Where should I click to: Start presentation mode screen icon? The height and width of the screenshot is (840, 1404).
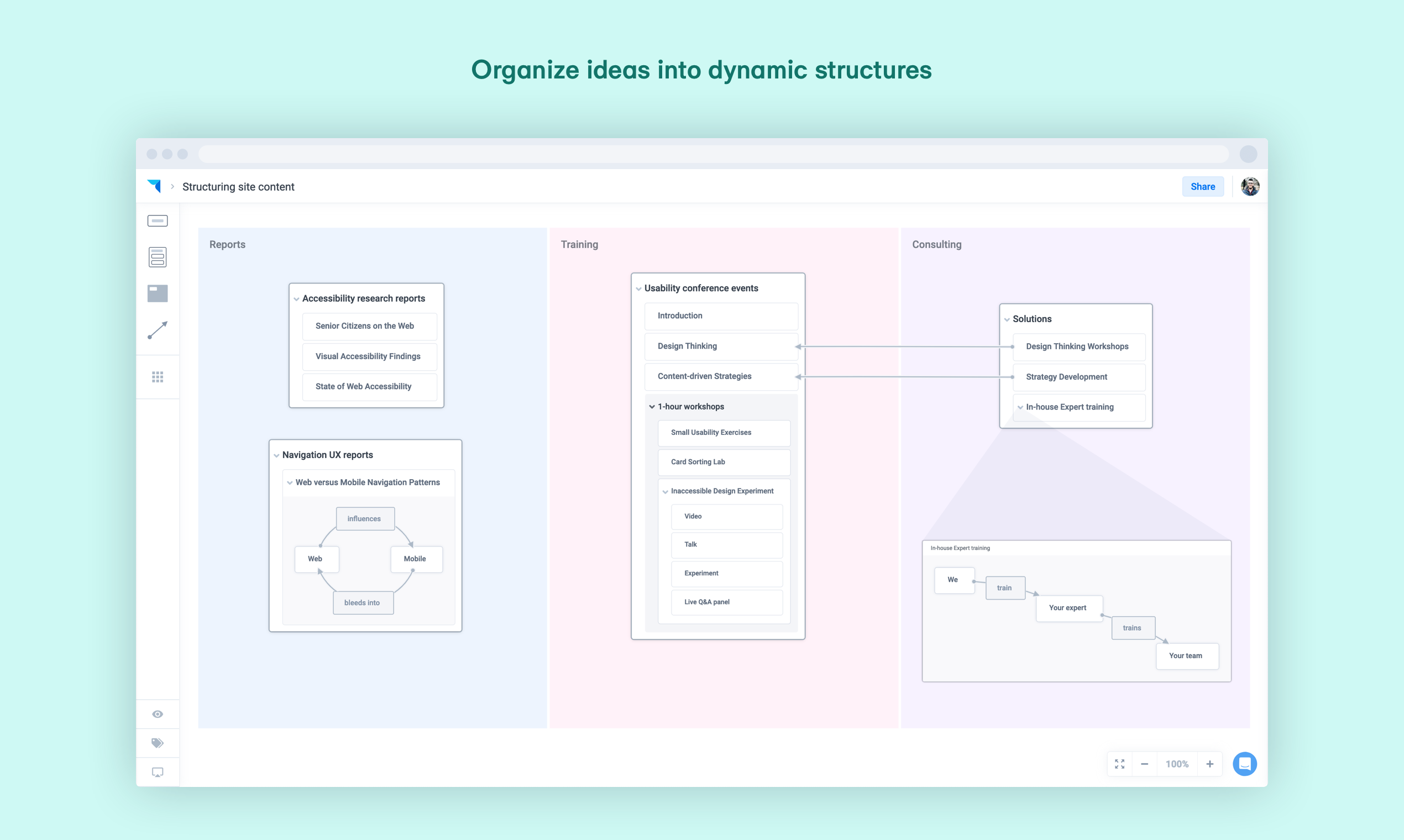coord(158,772)
